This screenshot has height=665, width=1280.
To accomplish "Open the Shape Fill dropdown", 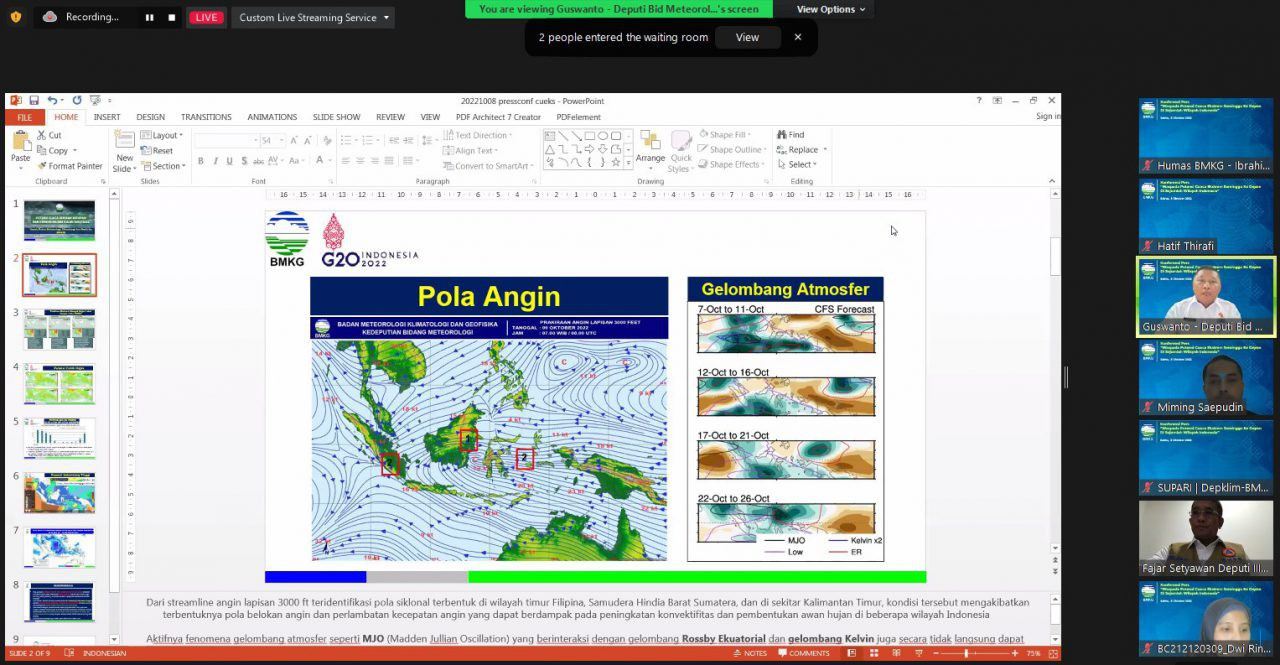I will click(727, 134).
